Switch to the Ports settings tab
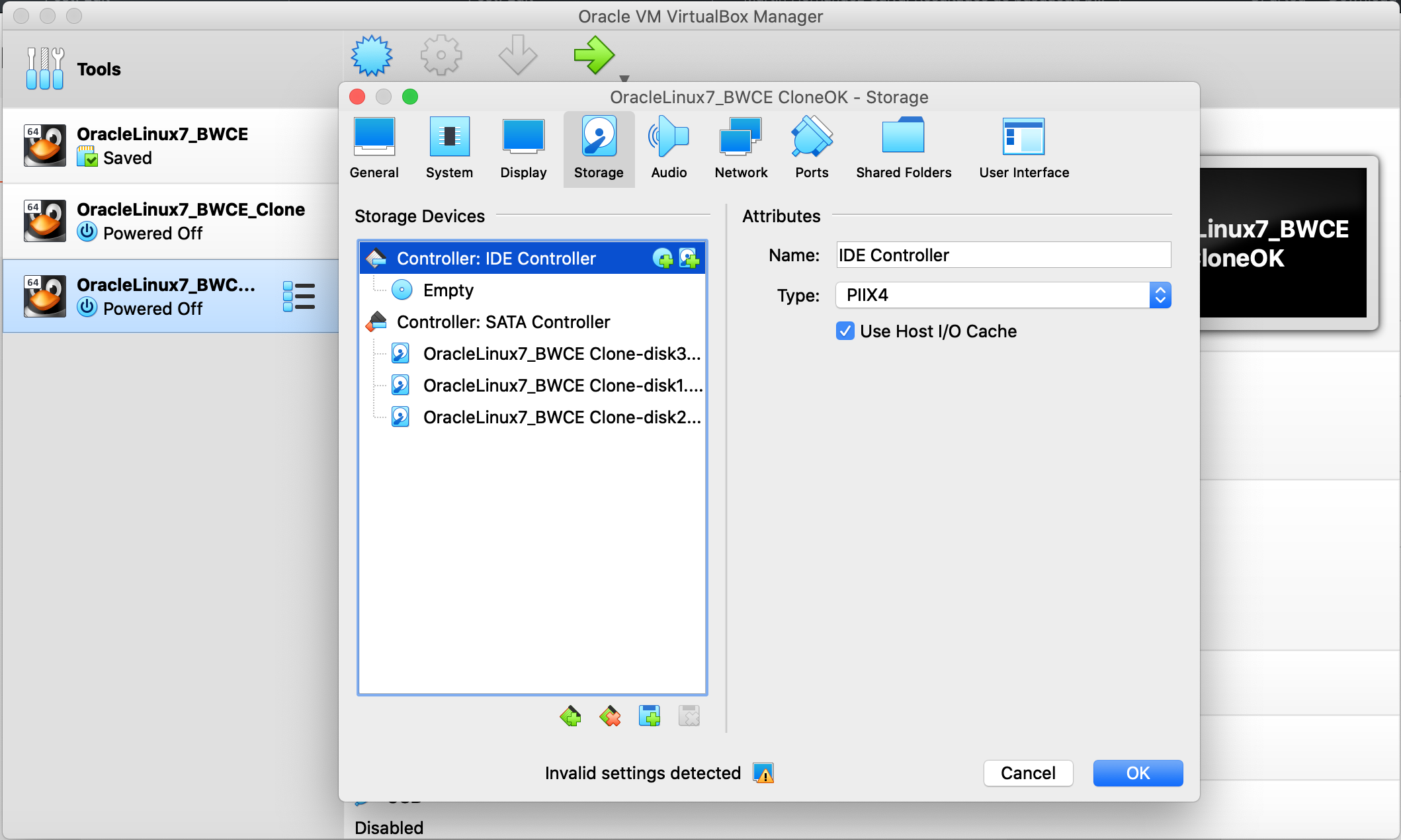Viewport: 1401px width, 840px height. (812, 149)
